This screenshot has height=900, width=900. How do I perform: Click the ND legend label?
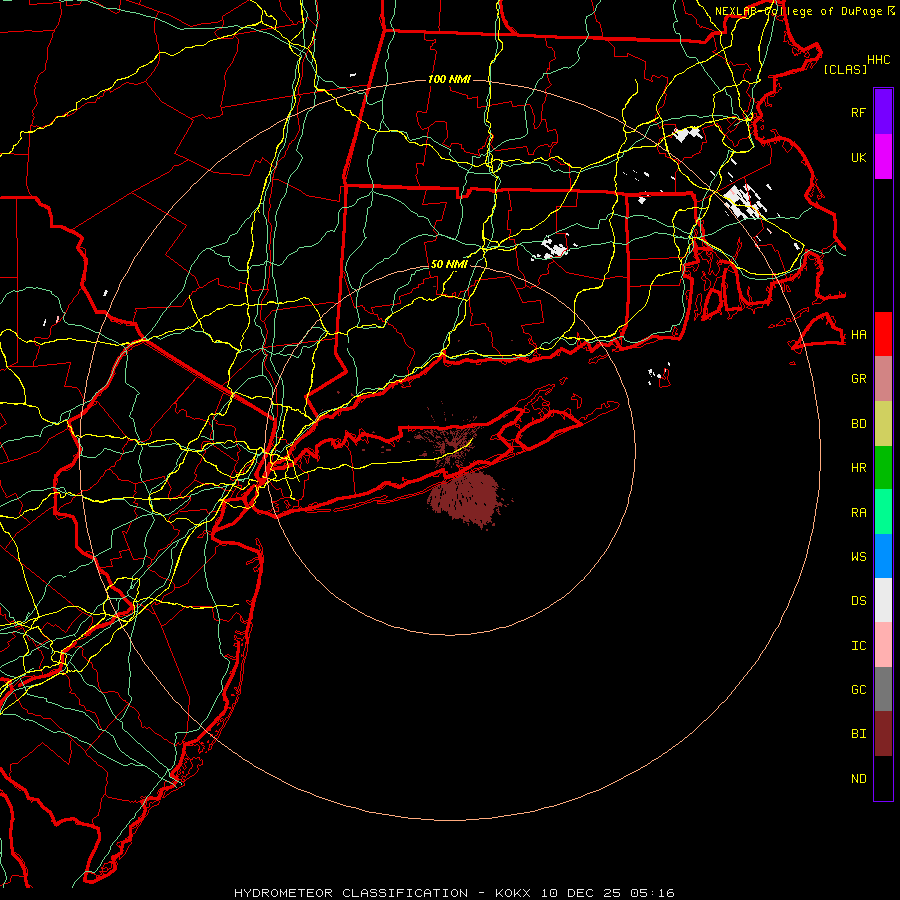tap(858, 779)
